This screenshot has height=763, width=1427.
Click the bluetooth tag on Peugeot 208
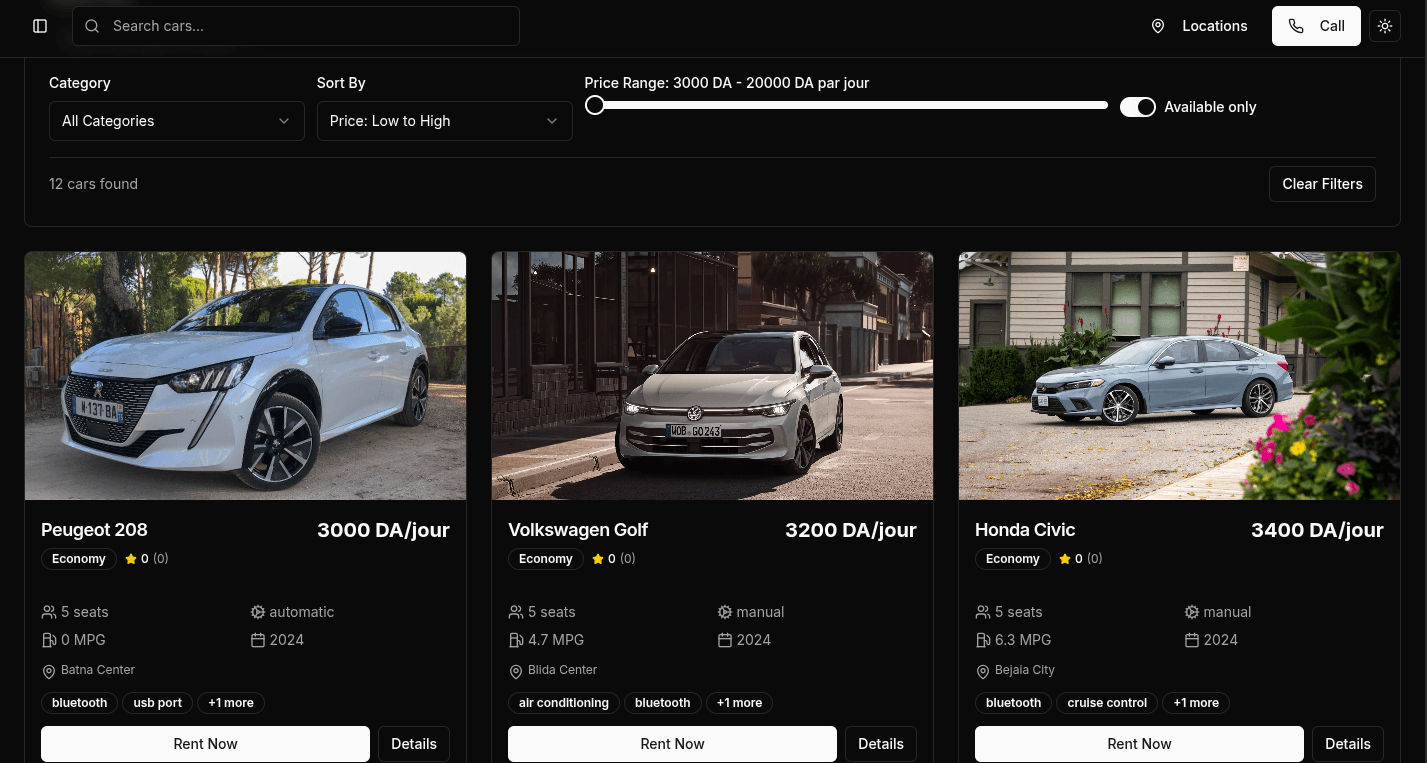coord(80,703)
